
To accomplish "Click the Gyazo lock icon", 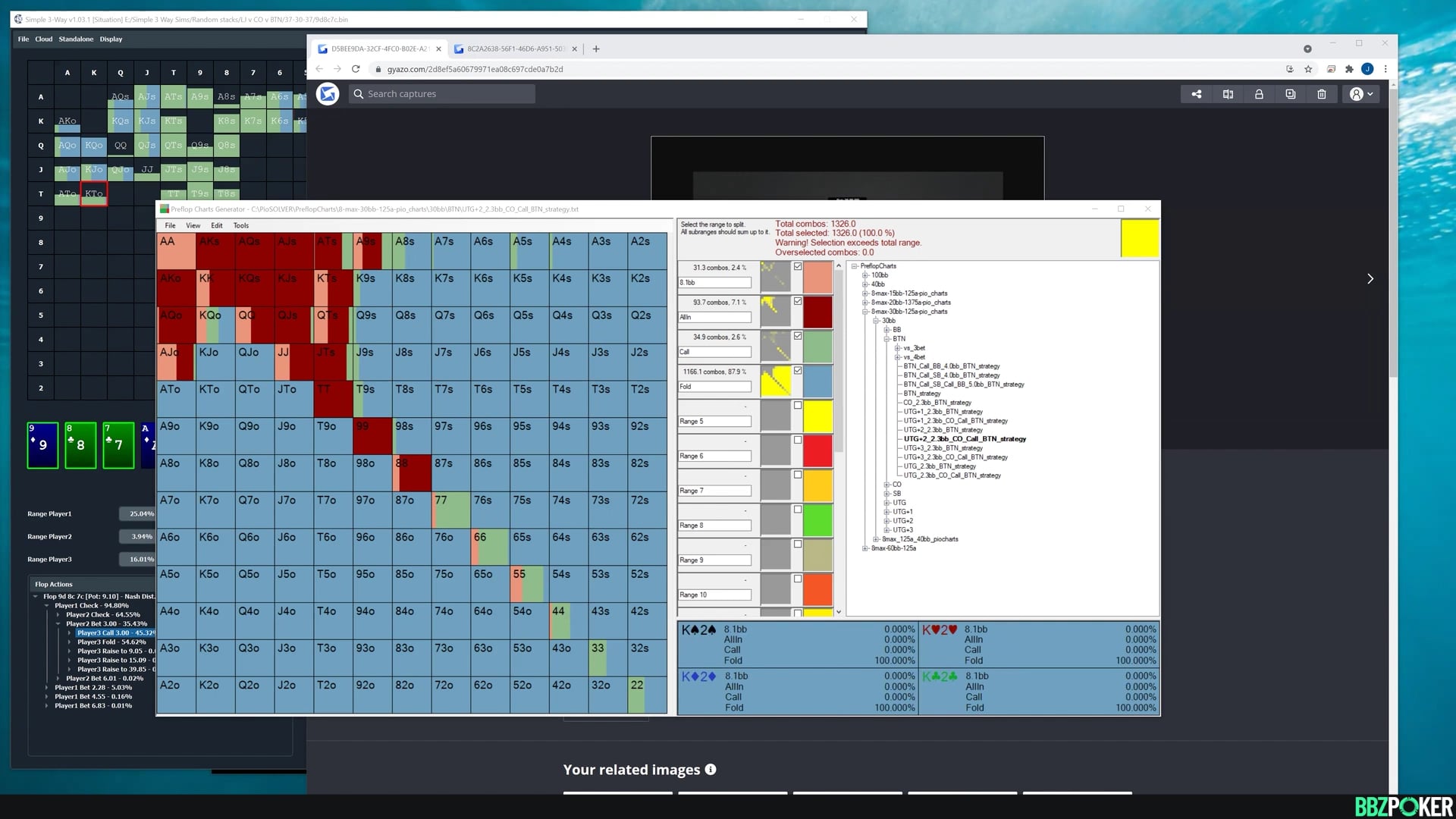I will [x=1259, y=94].
